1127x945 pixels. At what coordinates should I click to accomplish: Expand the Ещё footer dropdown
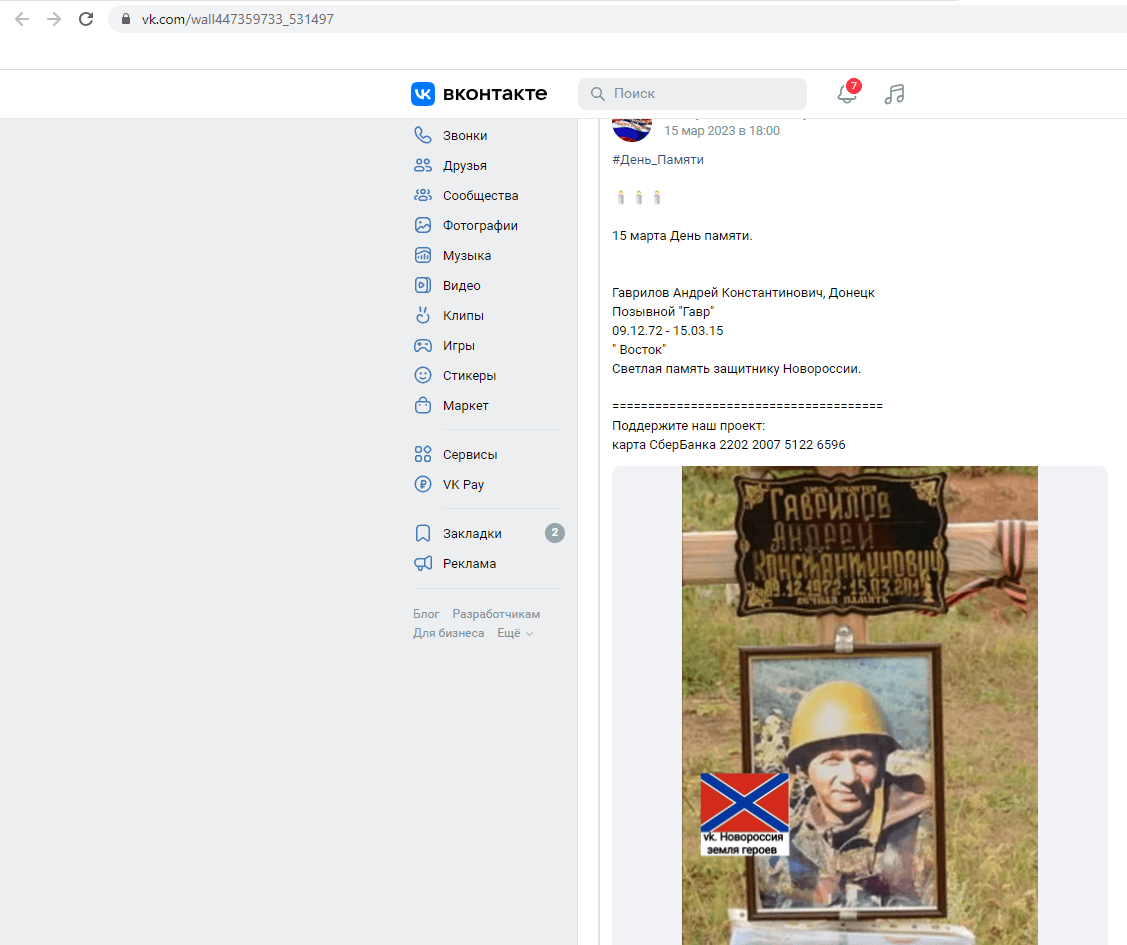coord(515,634)
